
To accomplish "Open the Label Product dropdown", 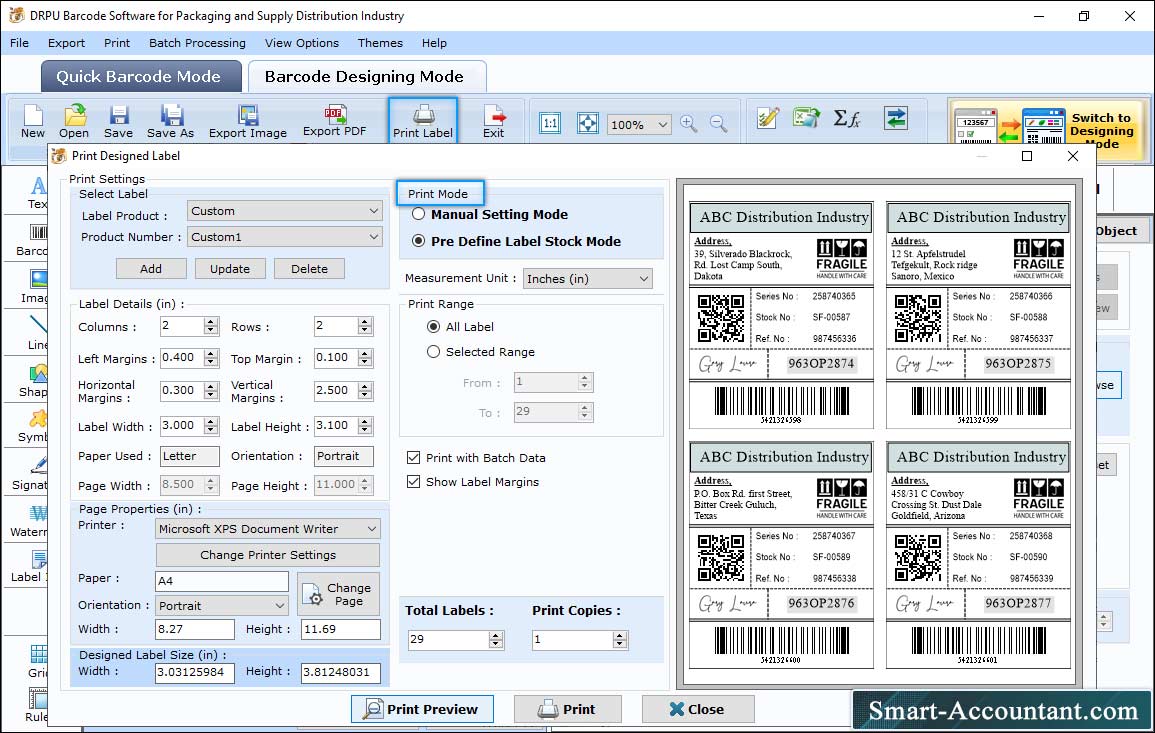I will [x=284, y=211].
